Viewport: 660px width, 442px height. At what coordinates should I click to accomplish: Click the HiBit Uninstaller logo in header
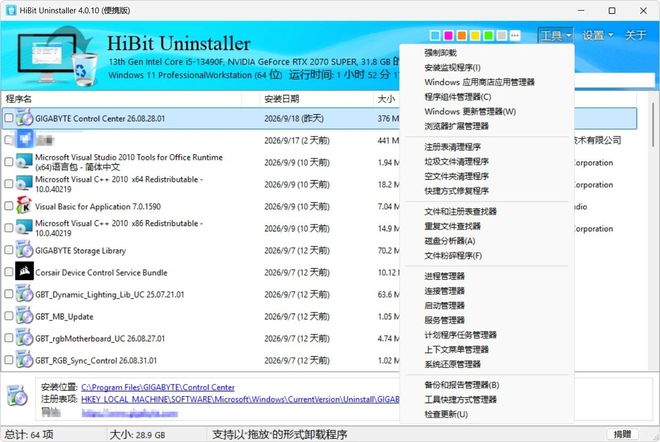click(x=57, y=56)
